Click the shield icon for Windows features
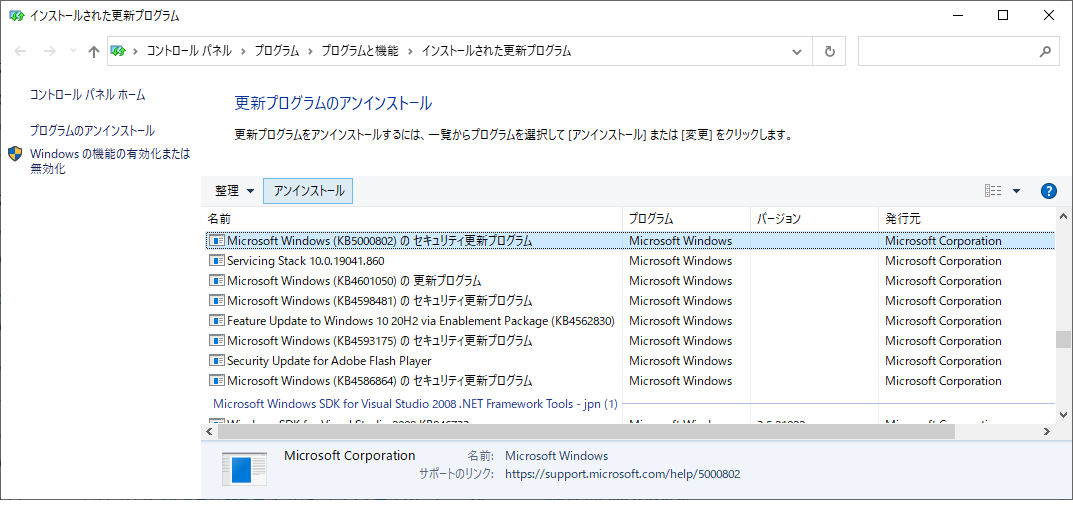This screenshot has height=522, width=1073. pos(15,154)
